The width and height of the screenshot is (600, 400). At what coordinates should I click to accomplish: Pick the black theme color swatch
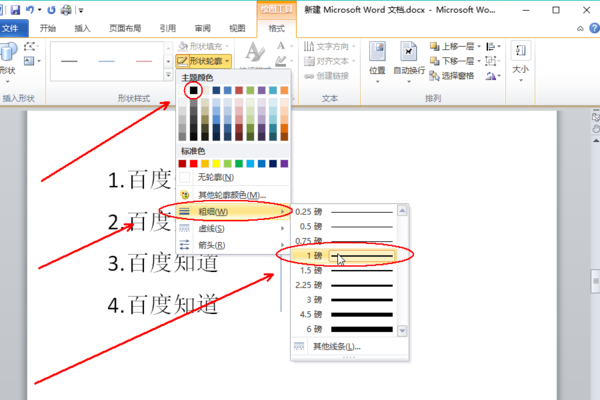(x=194, y=90)
